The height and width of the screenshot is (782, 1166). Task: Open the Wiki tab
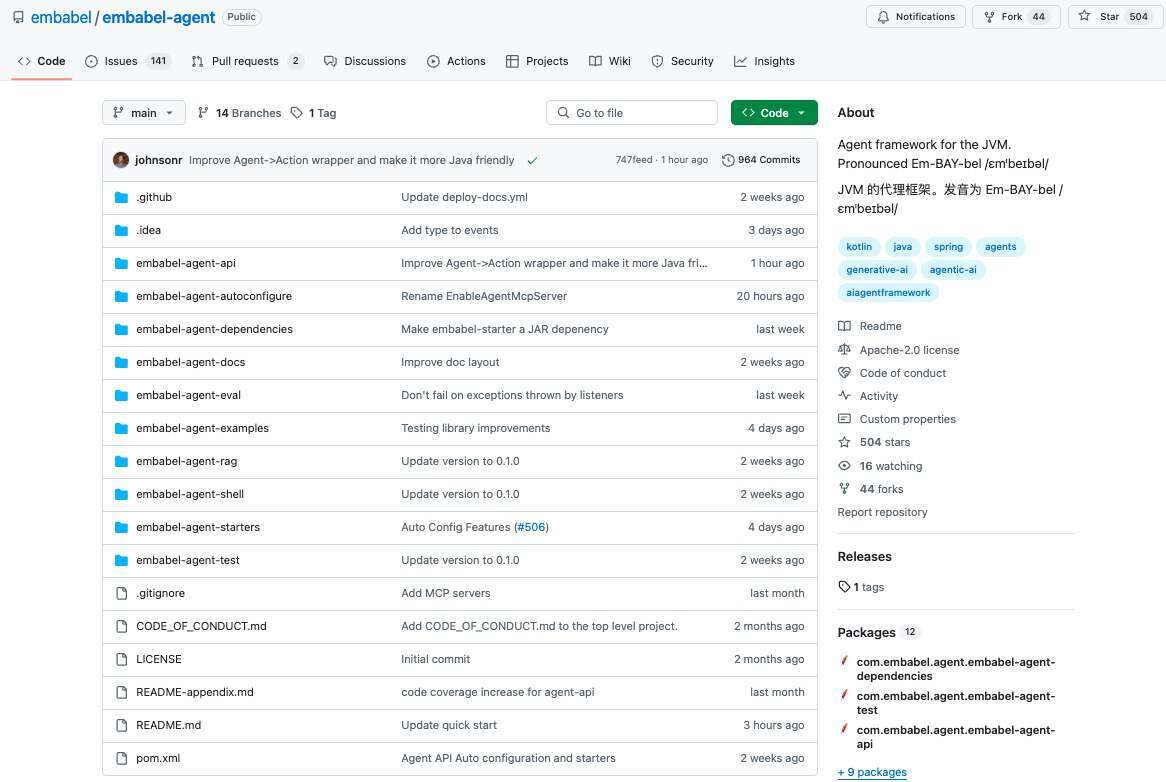coord(610,62)
